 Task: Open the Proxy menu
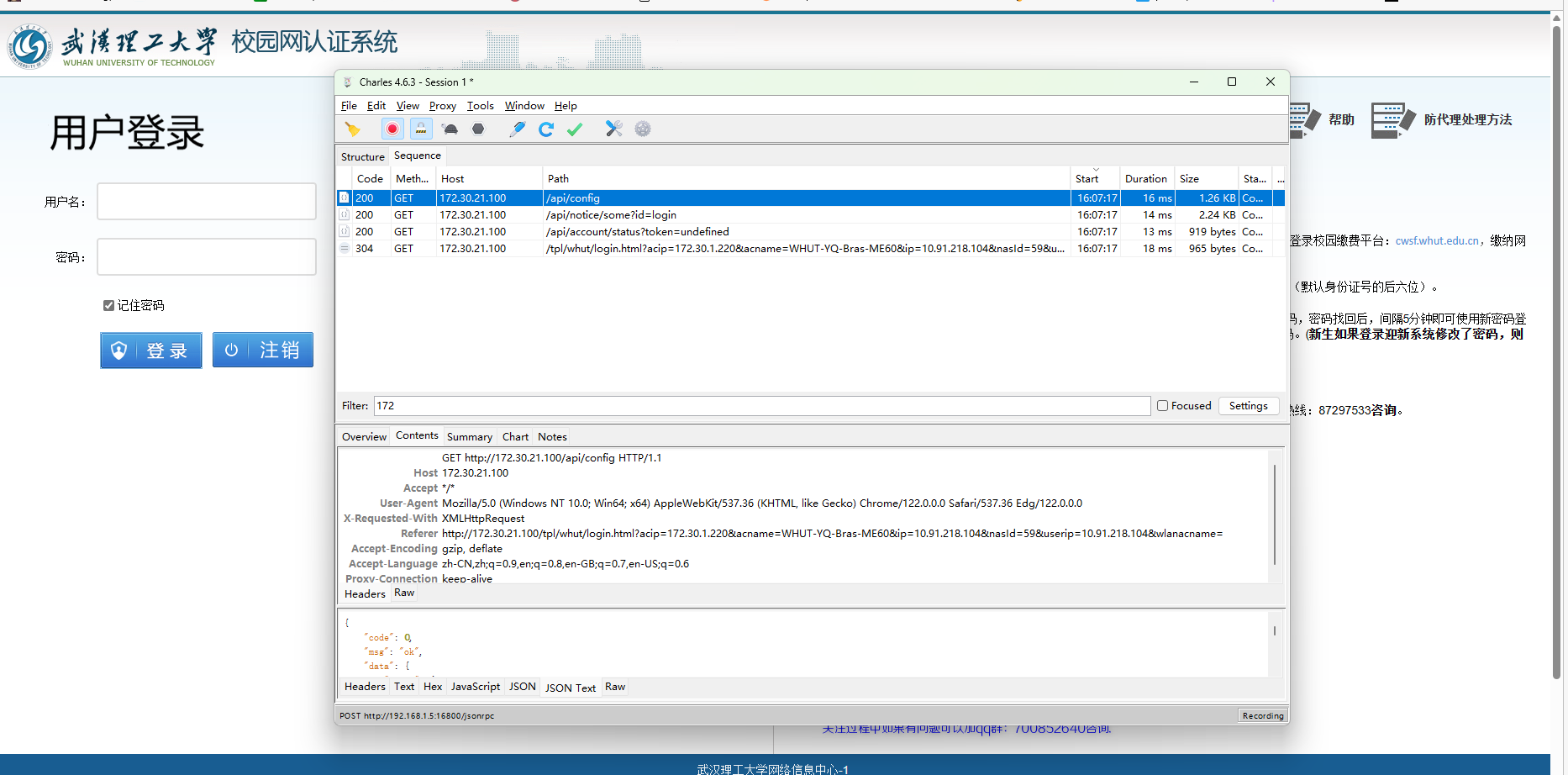[x=442, y=105]
